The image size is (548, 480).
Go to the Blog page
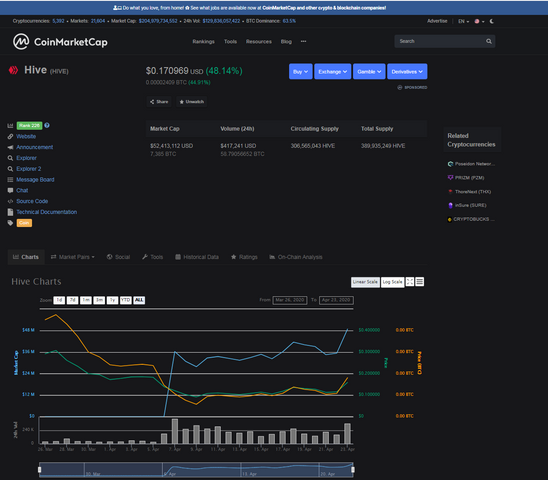pyautogui.click(x=286, y=42)
